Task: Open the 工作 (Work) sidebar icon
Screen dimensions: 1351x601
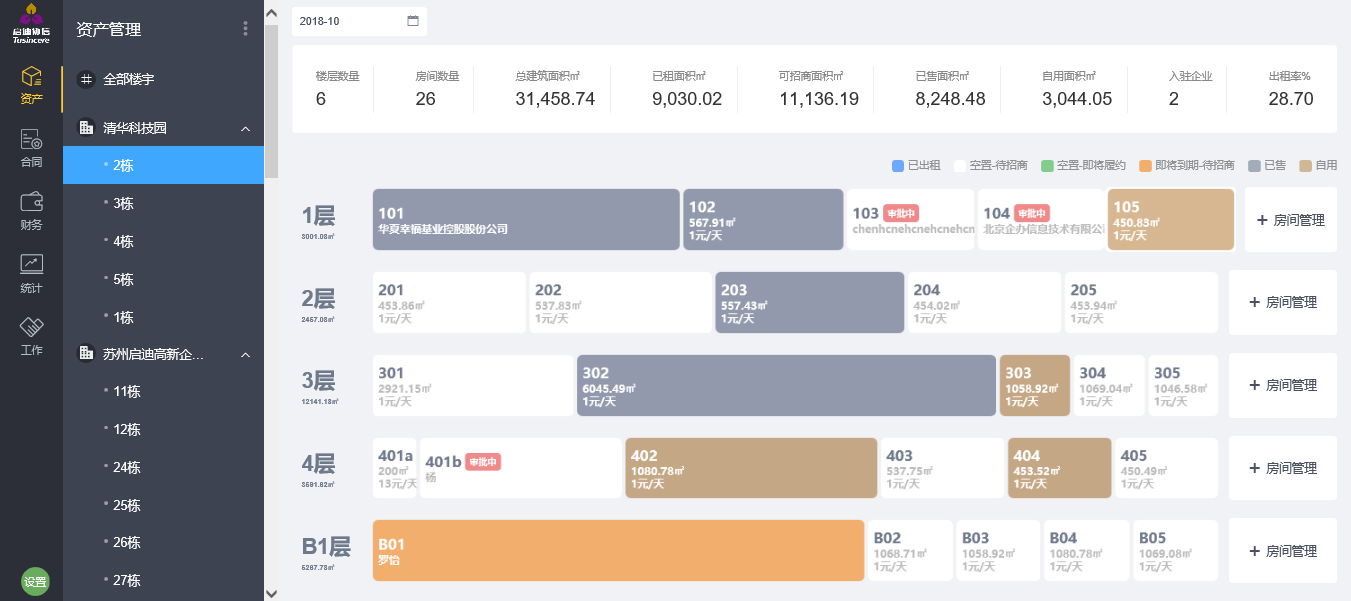Action: [31, 337]
